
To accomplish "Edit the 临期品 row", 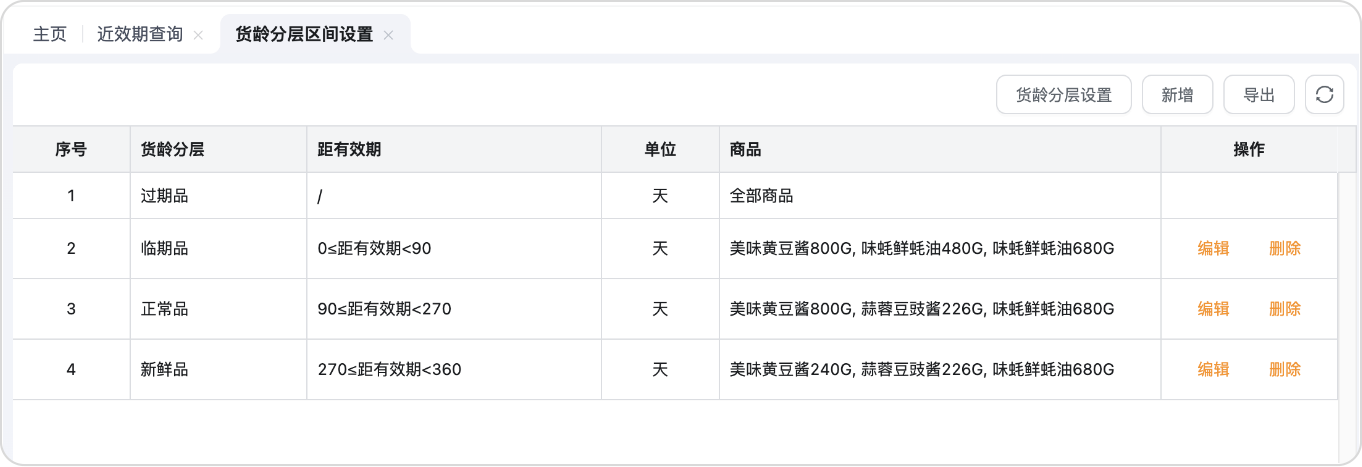I will tap(1213, 249).
